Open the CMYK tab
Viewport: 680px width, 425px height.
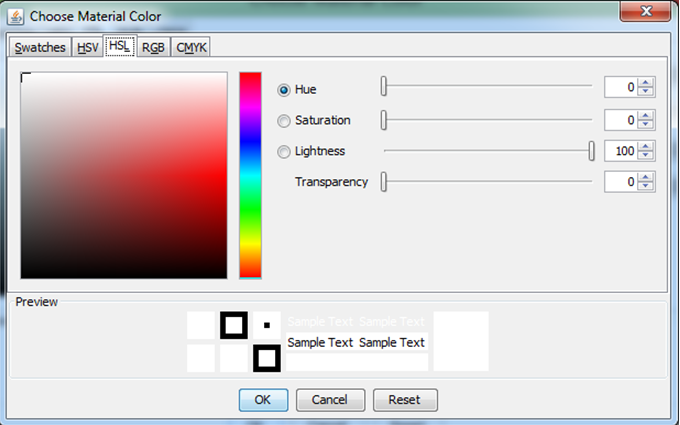coord(191,48)
